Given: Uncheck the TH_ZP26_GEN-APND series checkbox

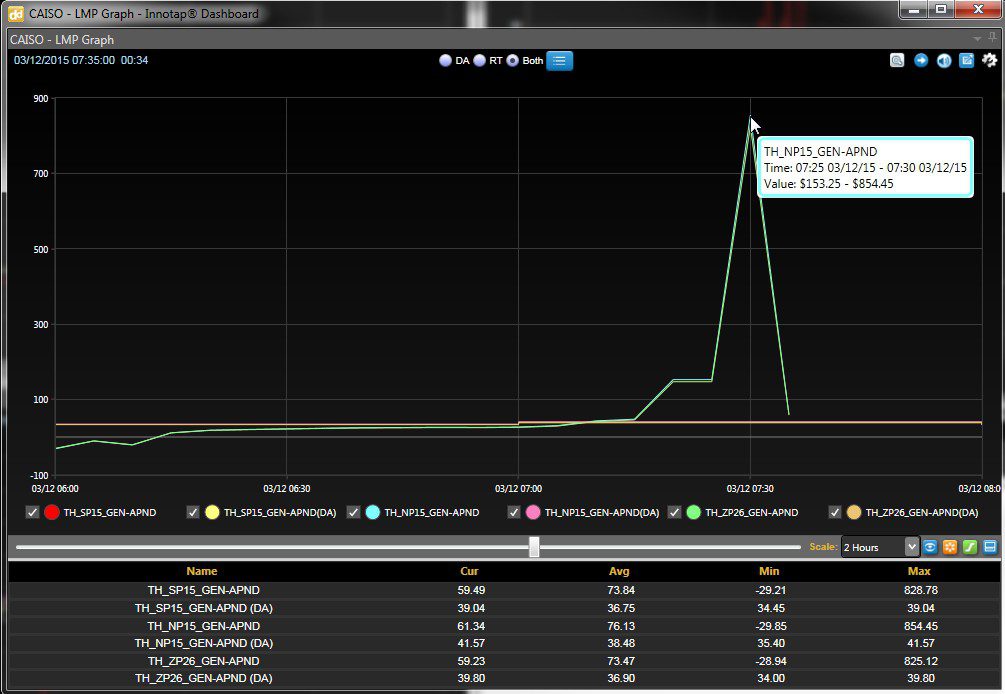Looking at the screenshot, I should coord(674,512).
